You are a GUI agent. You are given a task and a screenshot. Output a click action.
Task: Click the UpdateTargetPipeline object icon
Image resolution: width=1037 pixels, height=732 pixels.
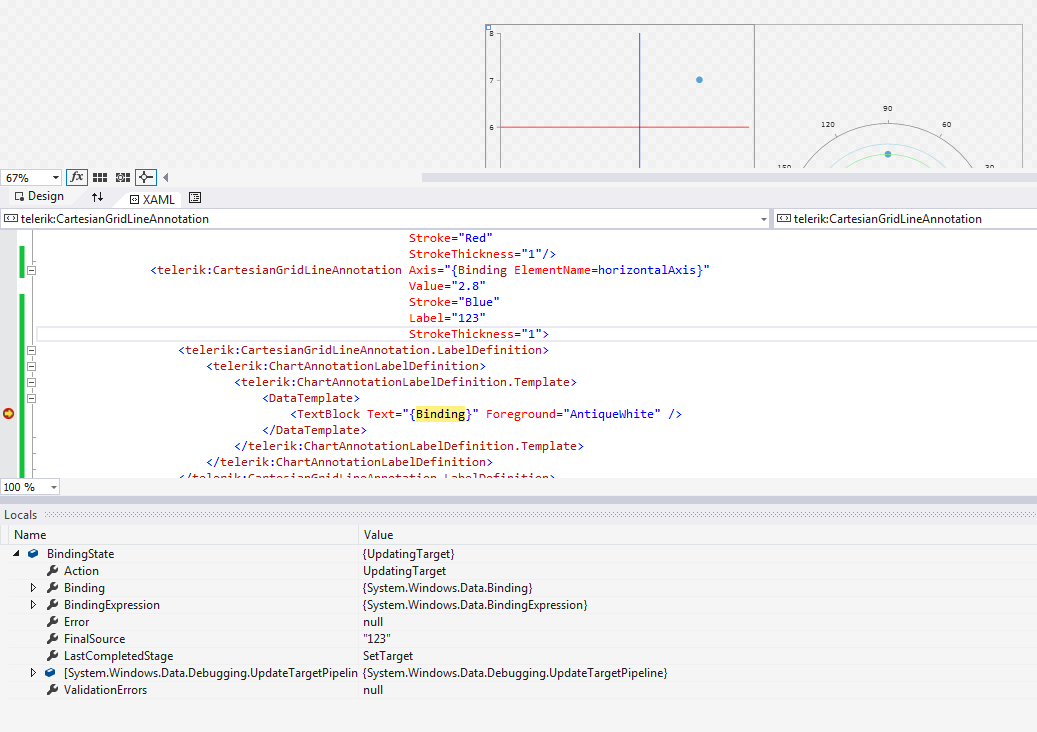(x=50, y=672)
